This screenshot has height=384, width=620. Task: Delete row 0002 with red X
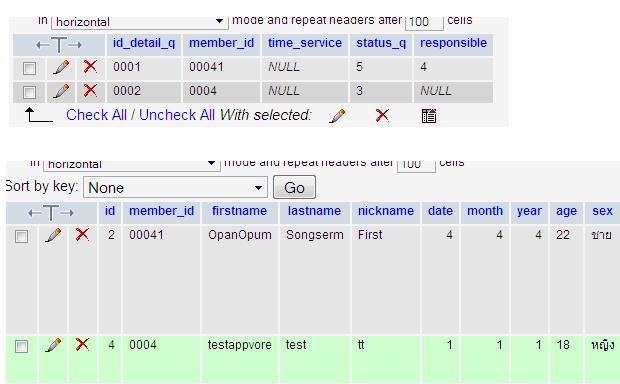(x=90, y=91)
